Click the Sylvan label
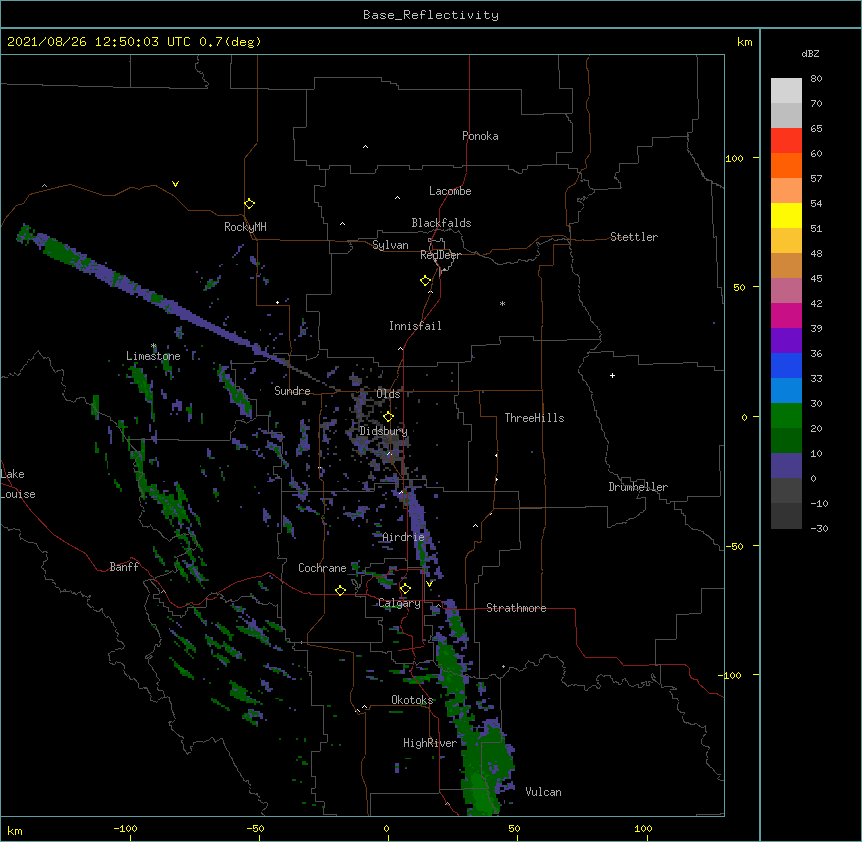 390,245
